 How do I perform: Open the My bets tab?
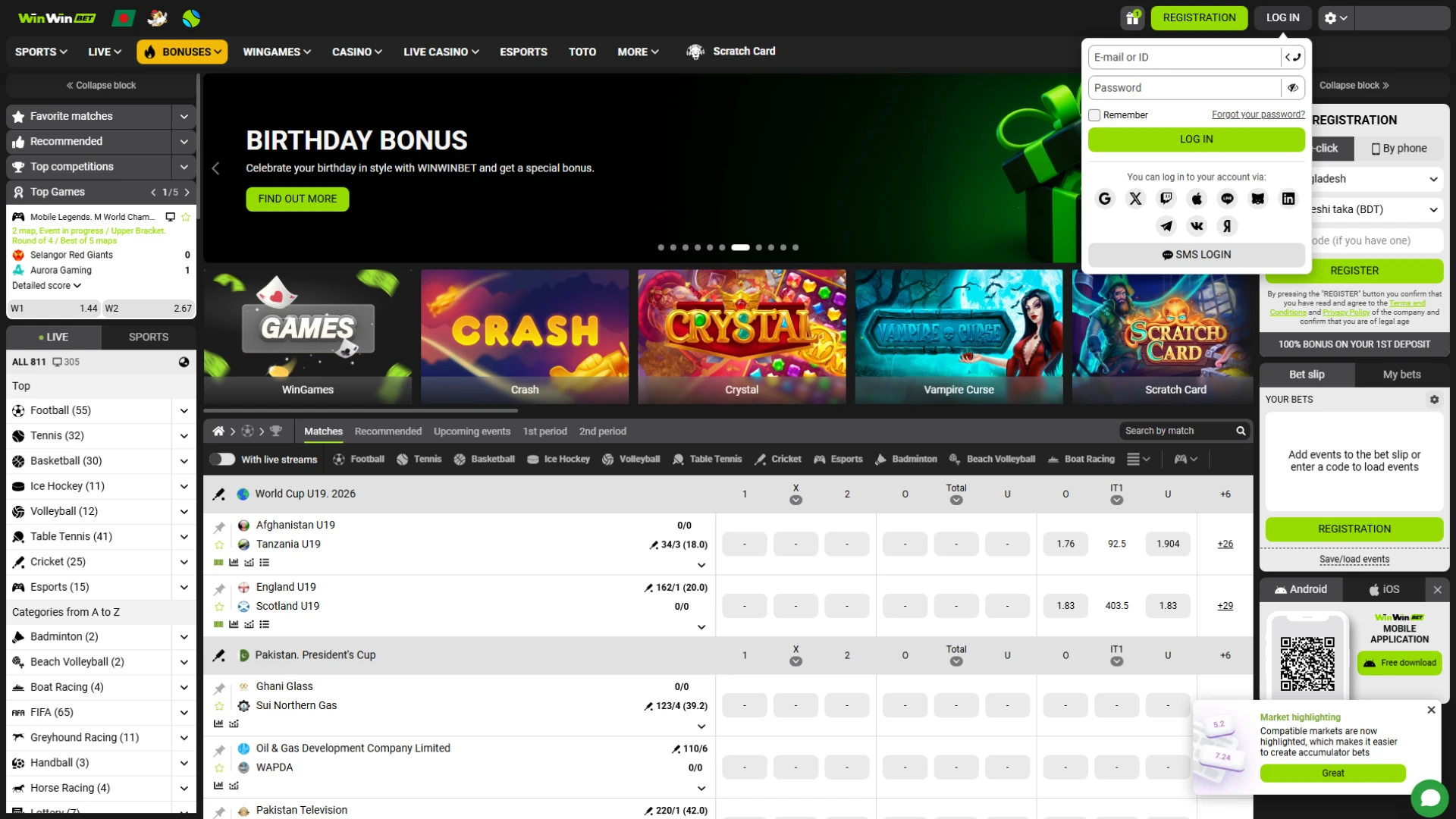tap(1401, 375)
